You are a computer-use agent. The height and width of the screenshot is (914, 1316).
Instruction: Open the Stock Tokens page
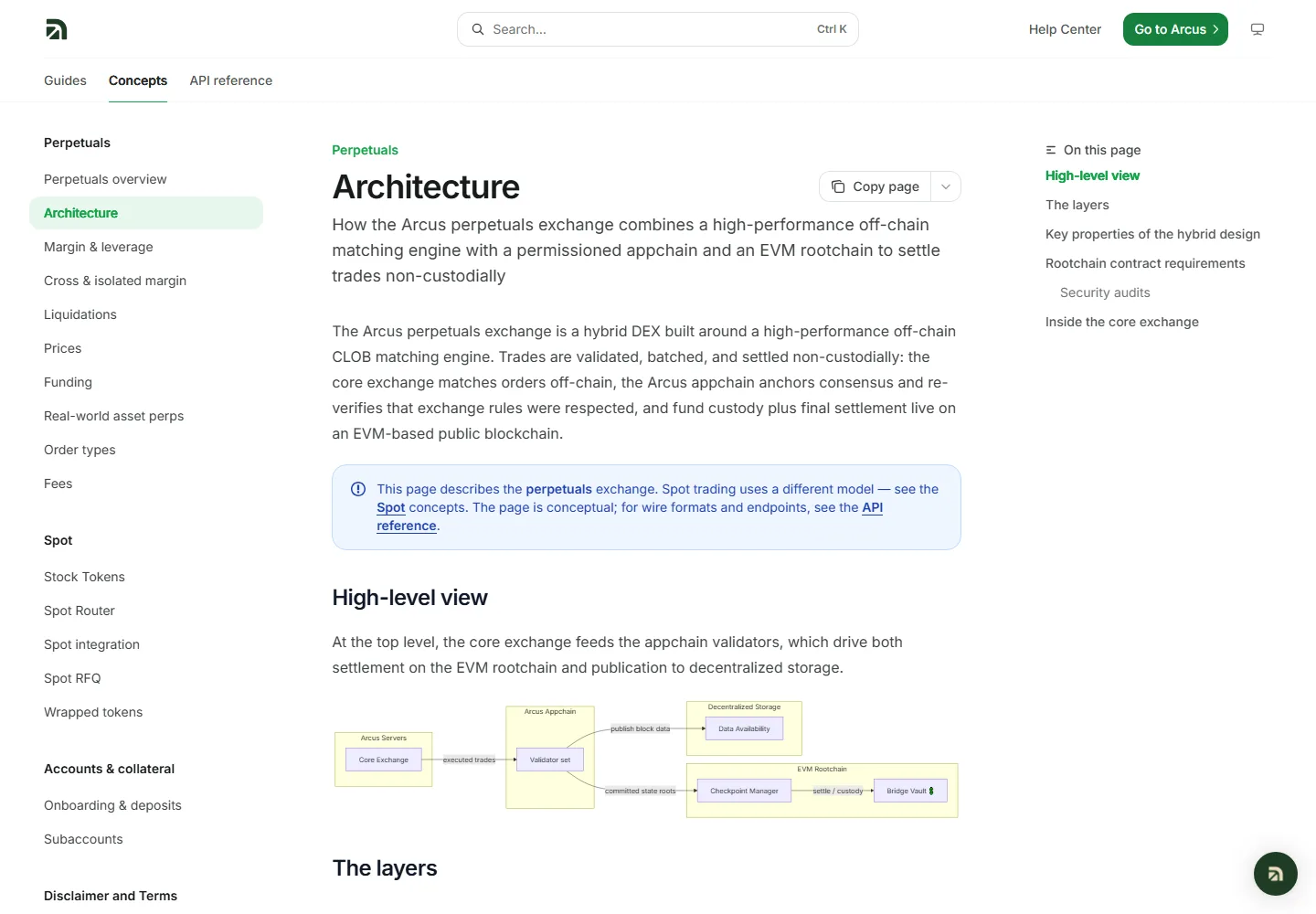(146, 577)
